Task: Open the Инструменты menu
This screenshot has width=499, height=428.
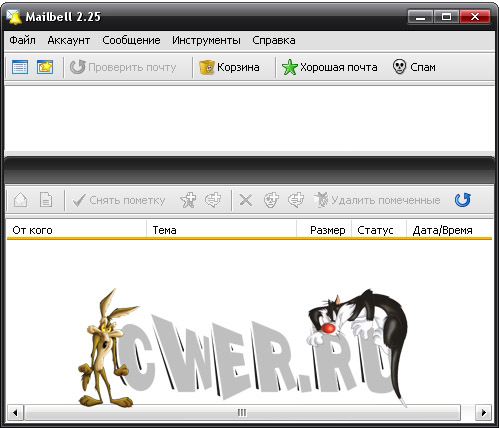Action: click(x=206, y=40)
